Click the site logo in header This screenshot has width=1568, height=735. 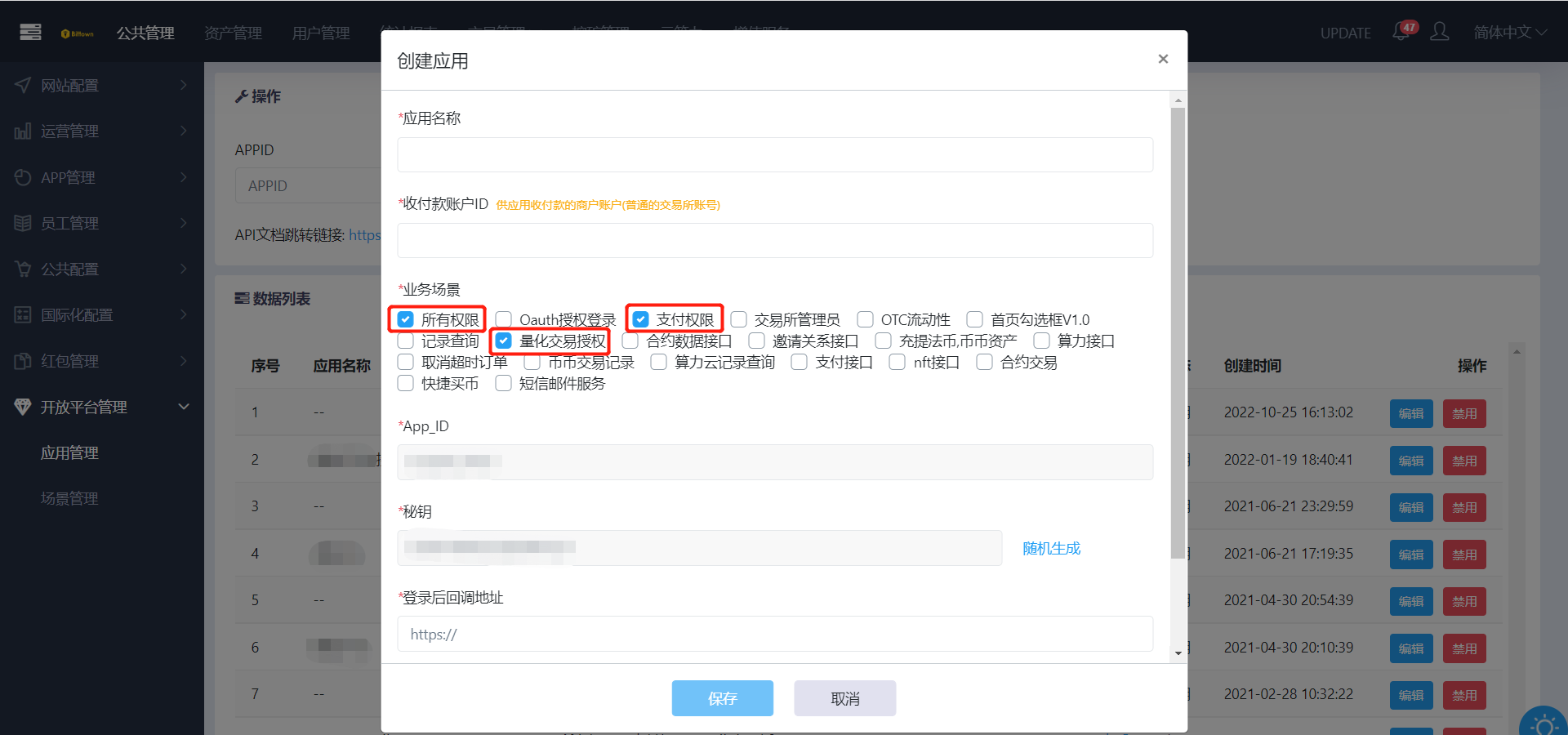pos(78,33)
